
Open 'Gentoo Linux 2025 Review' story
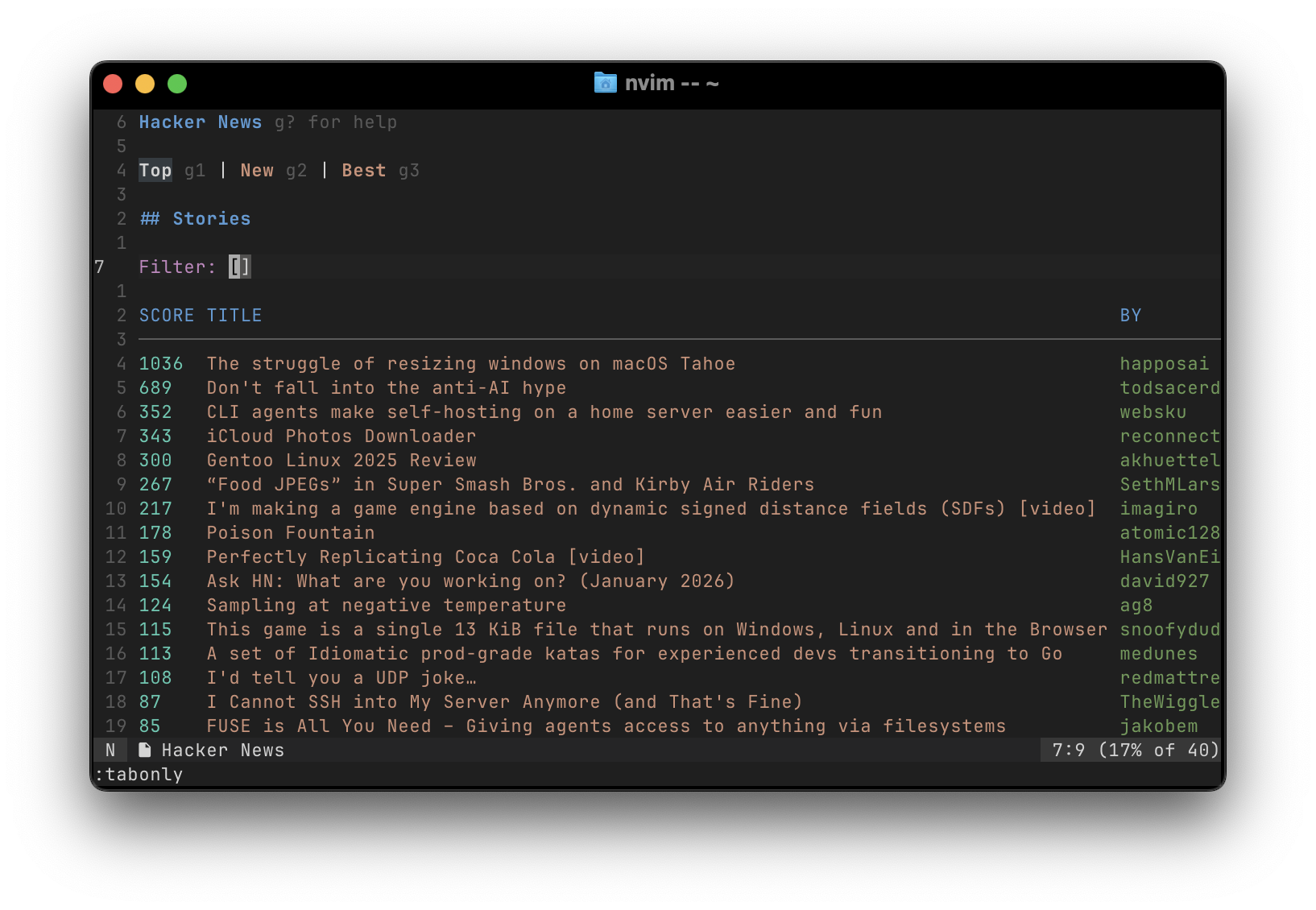click(x=341, y=460)
